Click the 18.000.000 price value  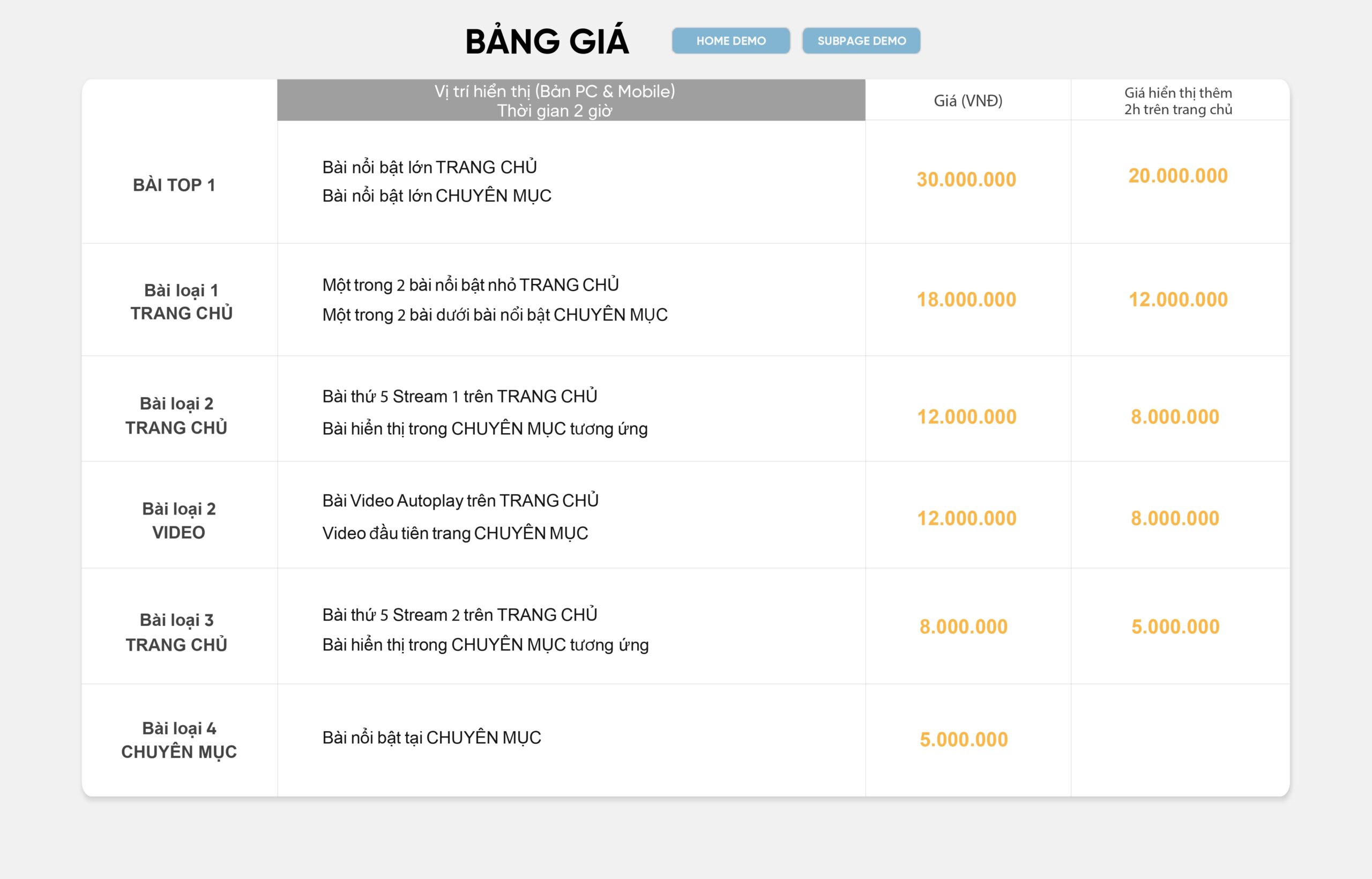click(966, 299)
